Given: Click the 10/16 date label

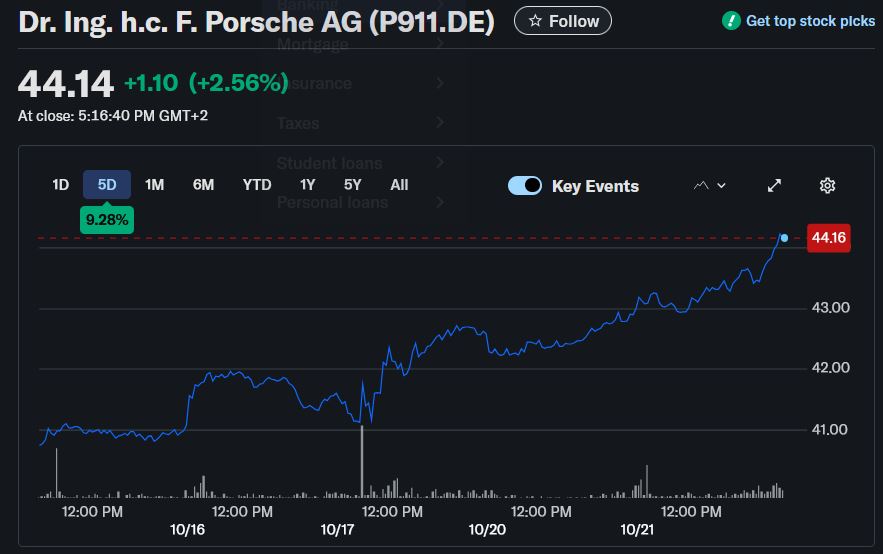Looking at the screenshot, I should (x=188, y=530).
